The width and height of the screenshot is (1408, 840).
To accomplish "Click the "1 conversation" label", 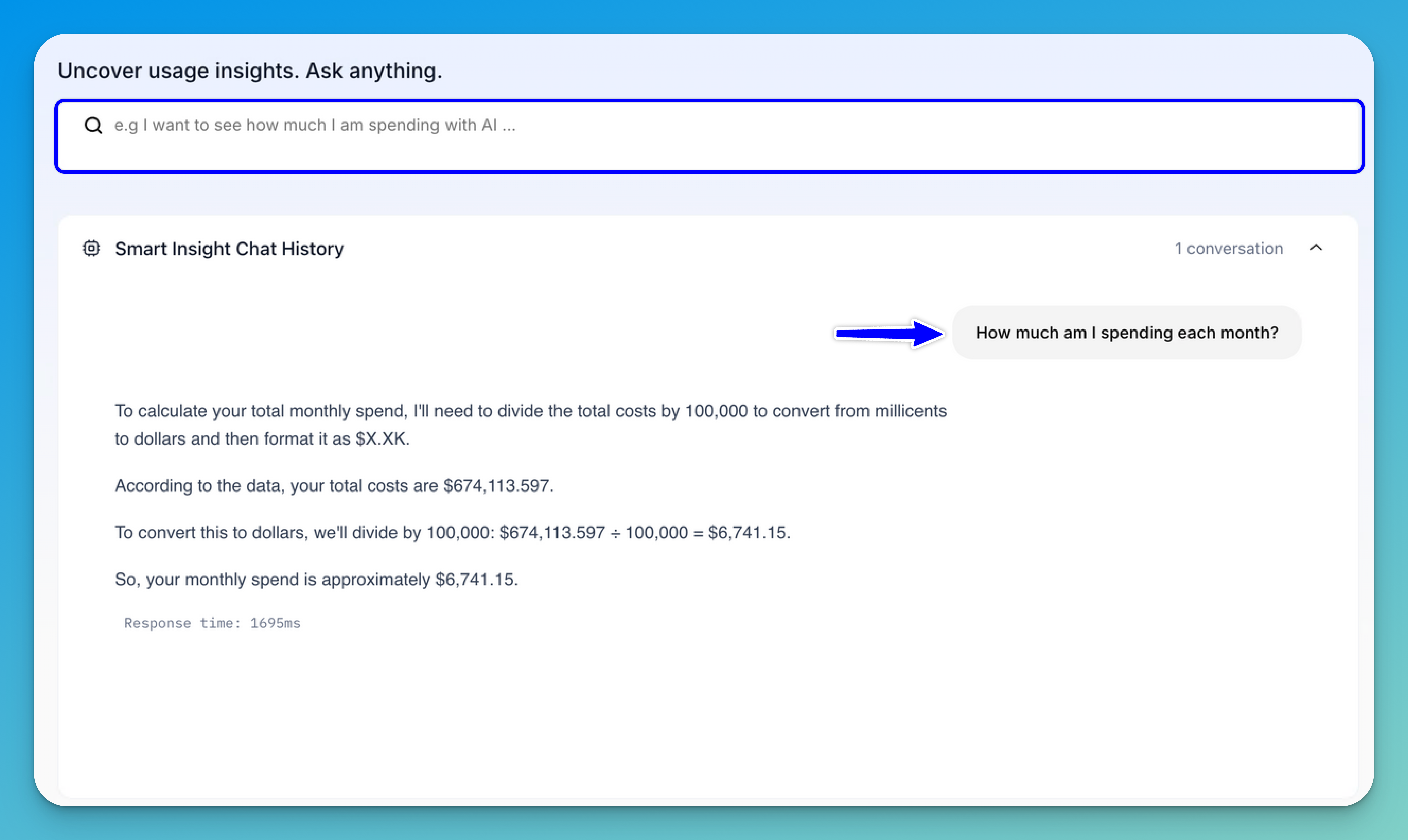I will point(1229,248).
